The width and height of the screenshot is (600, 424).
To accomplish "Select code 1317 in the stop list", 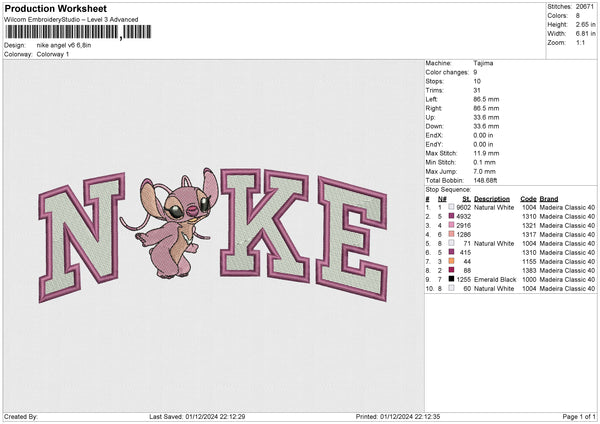I will [x=529, y=234].
